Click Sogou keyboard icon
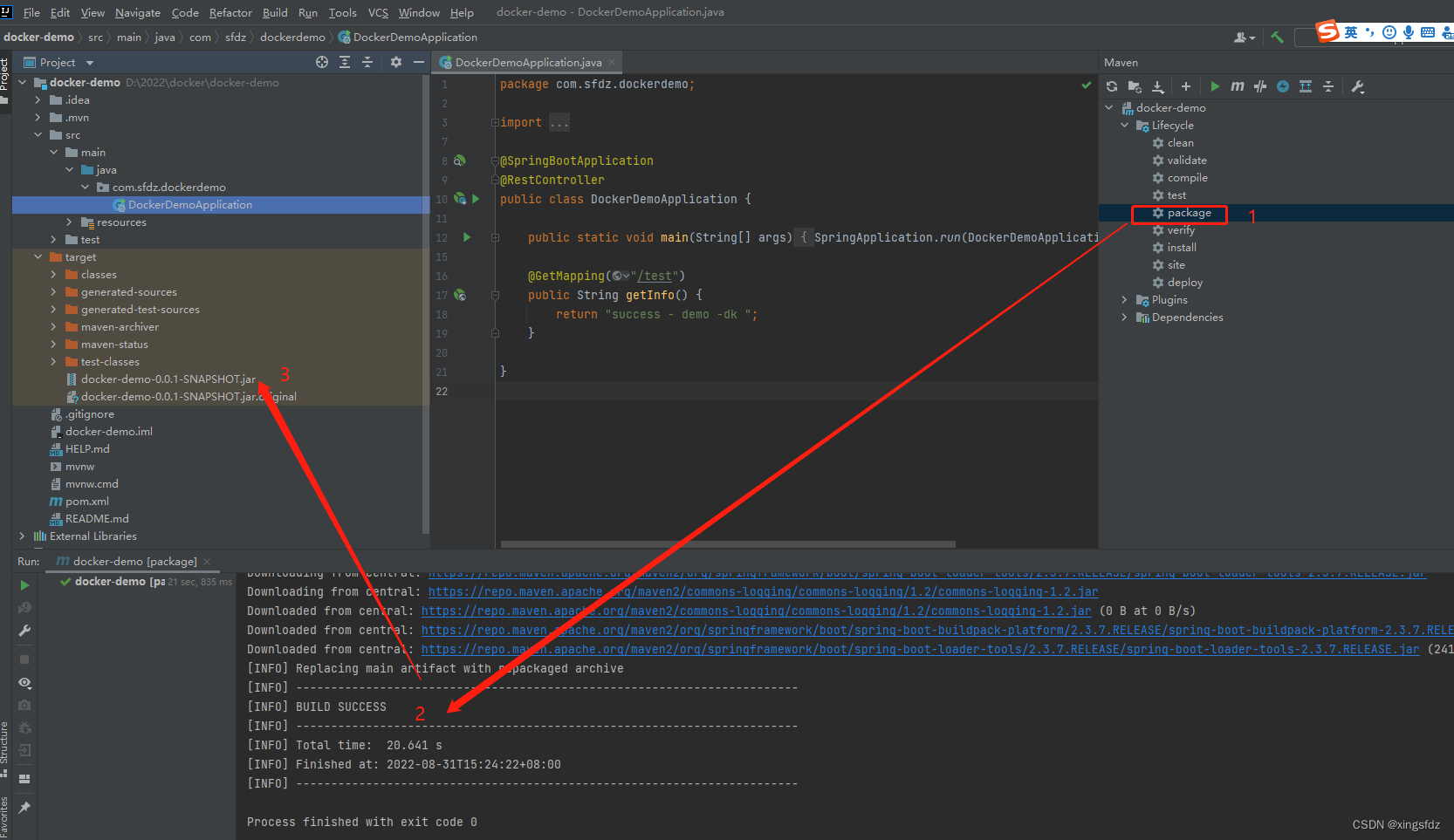Viewport: 1454px width, 840px height. (x=1428, y=32)
